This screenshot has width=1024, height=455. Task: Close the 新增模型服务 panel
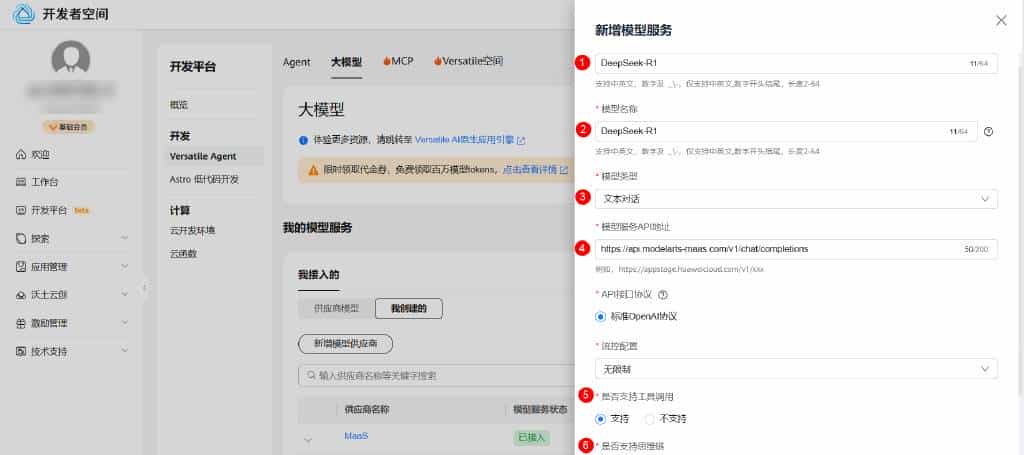click(1001, 20)
